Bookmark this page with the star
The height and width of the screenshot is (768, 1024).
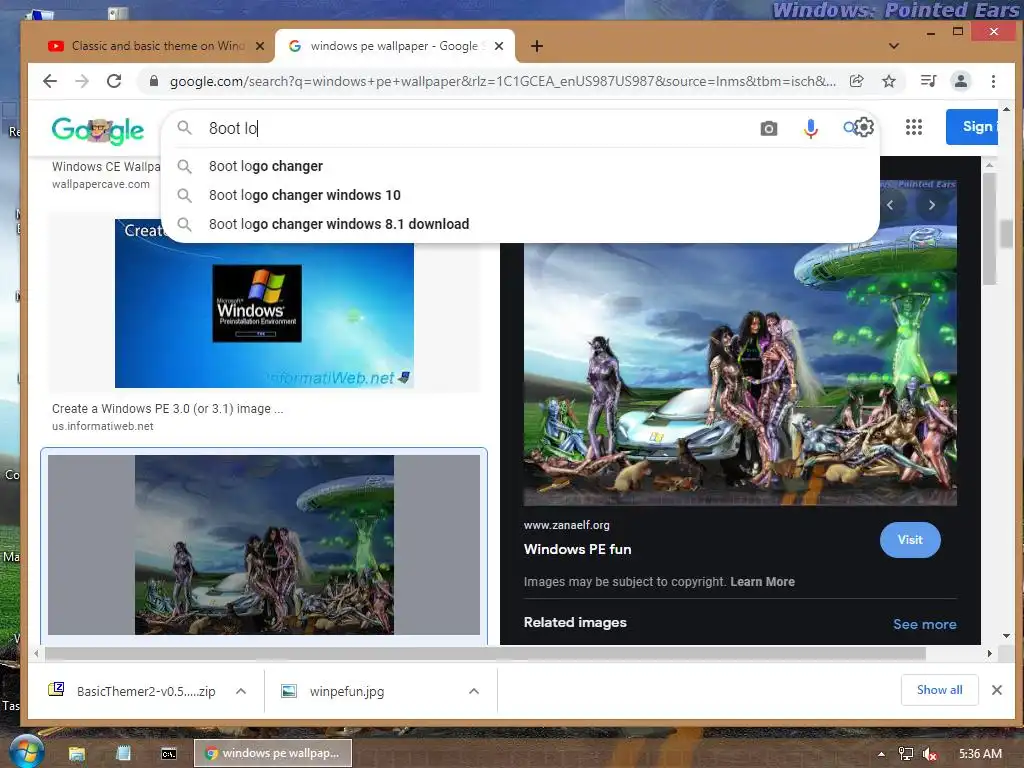tap(889, 81)
